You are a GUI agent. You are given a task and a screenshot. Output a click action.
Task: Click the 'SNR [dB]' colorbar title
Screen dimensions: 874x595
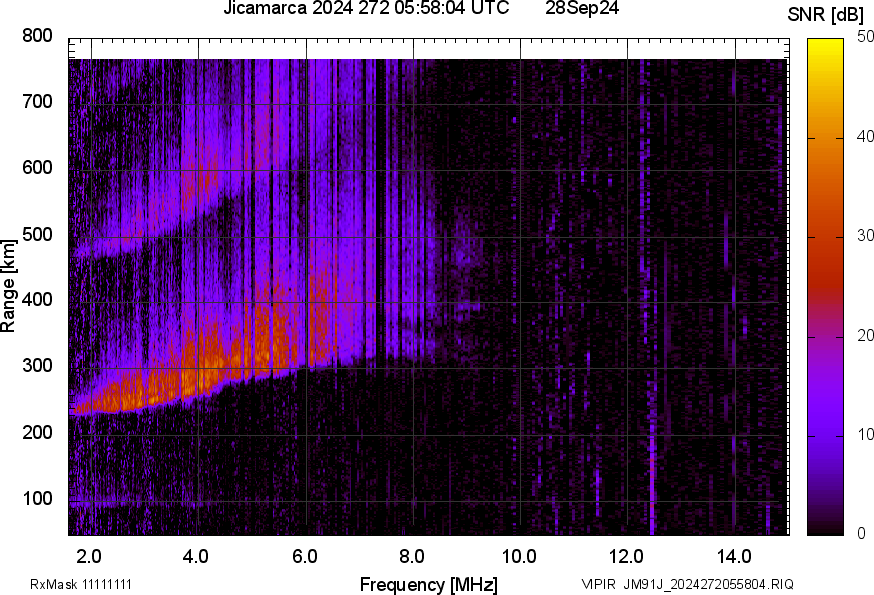coord(825,15)
